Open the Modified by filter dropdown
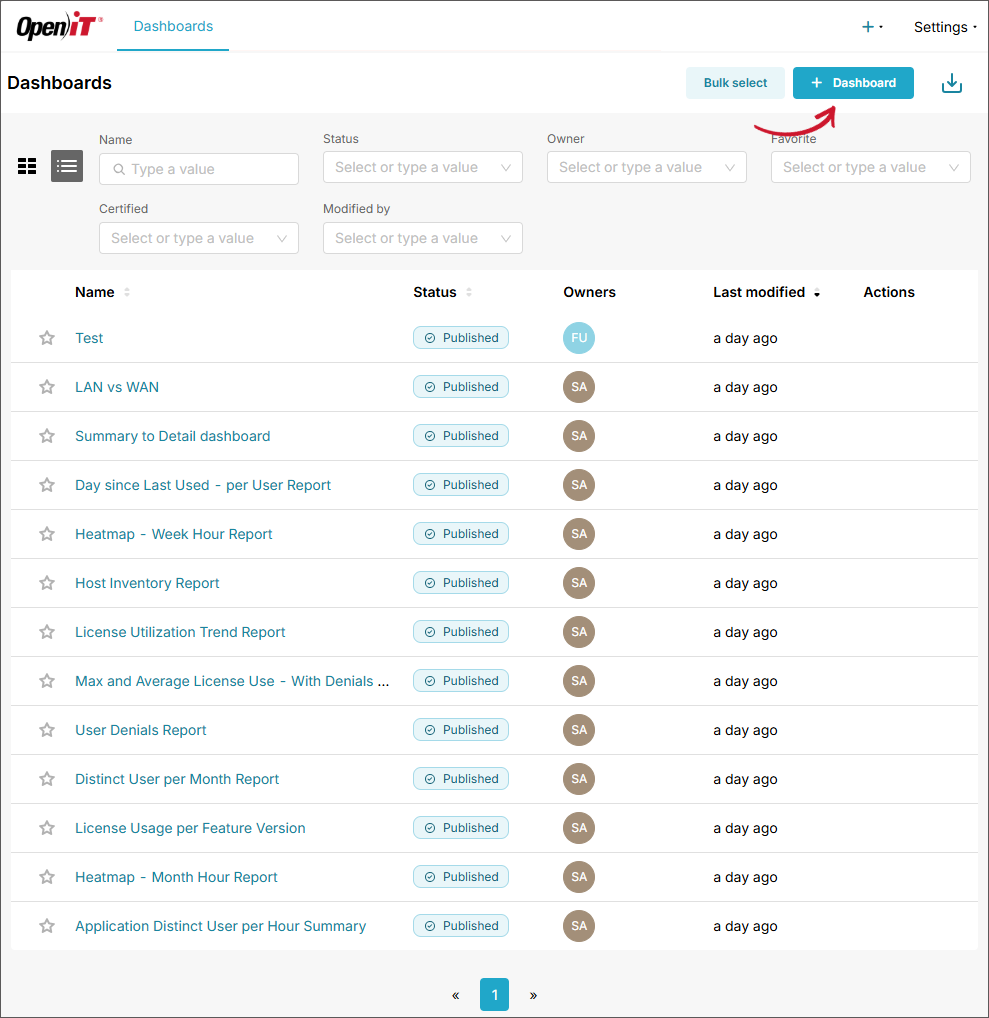Viewport: 989px width, 1018px height. click(x=423, y=238)
